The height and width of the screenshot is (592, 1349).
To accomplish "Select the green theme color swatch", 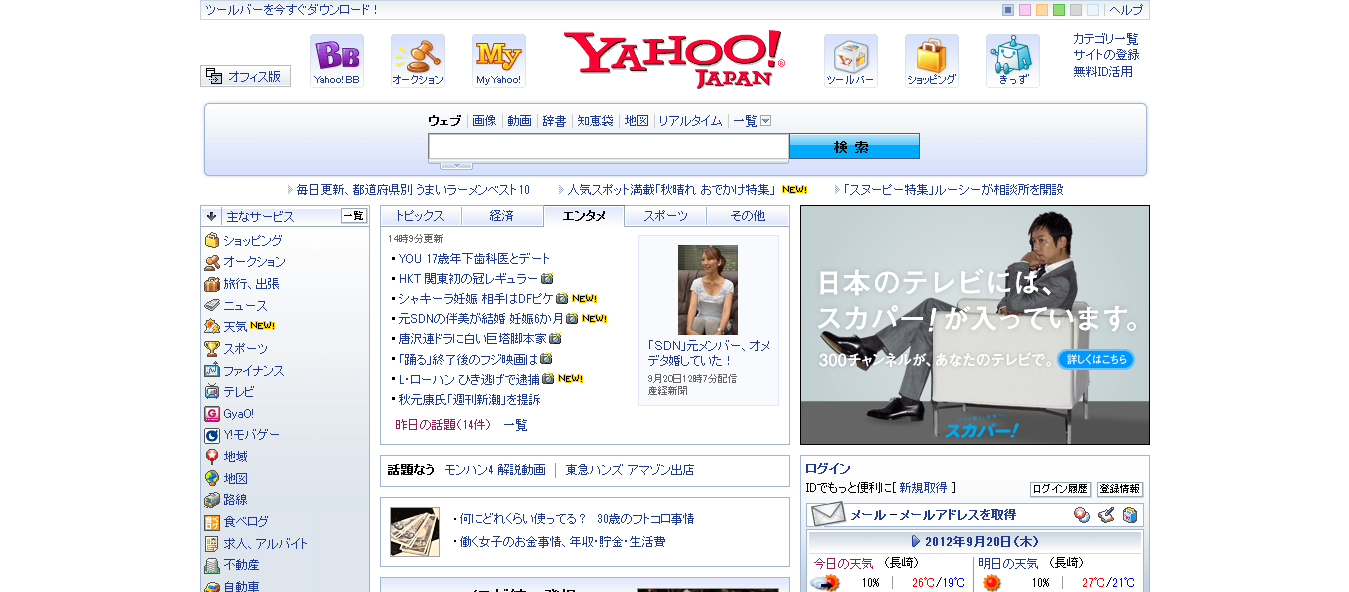I will [x=1059, y=10].
